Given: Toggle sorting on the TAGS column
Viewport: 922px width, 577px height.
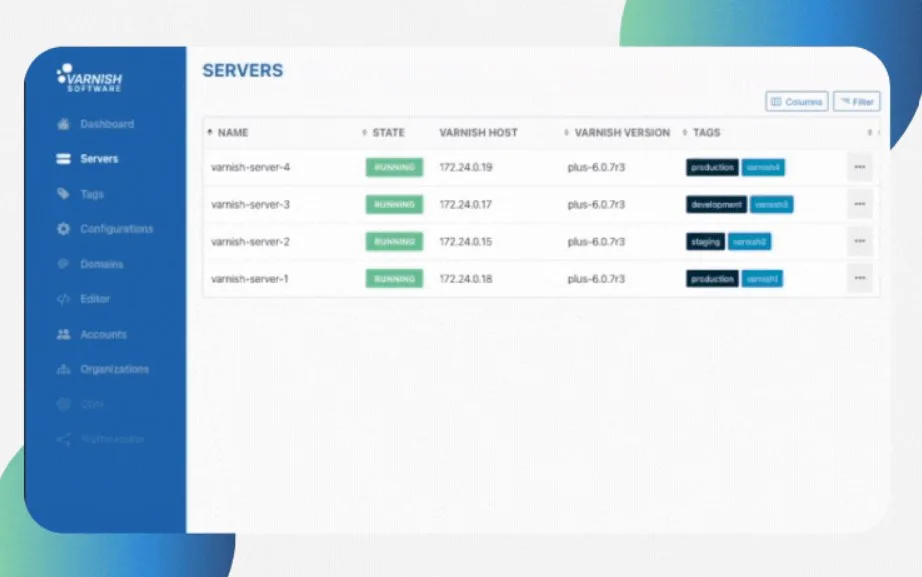Looking at the screenshot, I should click(x=705, y=132).
